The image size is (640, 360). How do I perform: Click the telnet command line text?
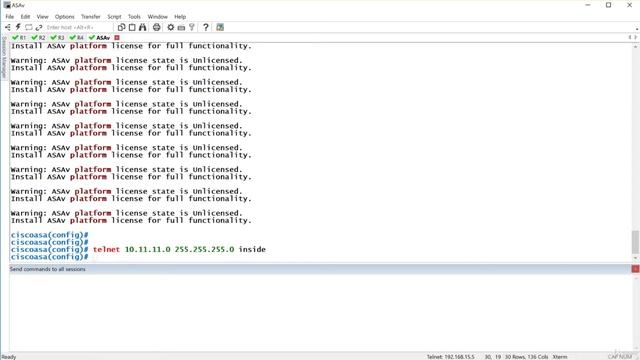[x=179, y=249]
